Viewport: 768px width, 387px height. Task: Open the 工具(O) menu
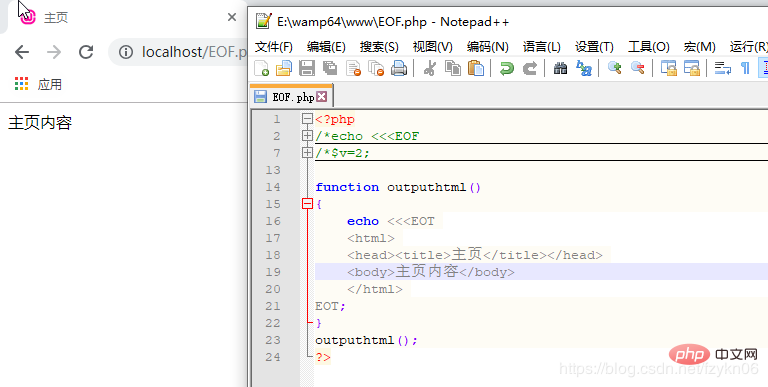pyautogui.click(x=648, y=47)
